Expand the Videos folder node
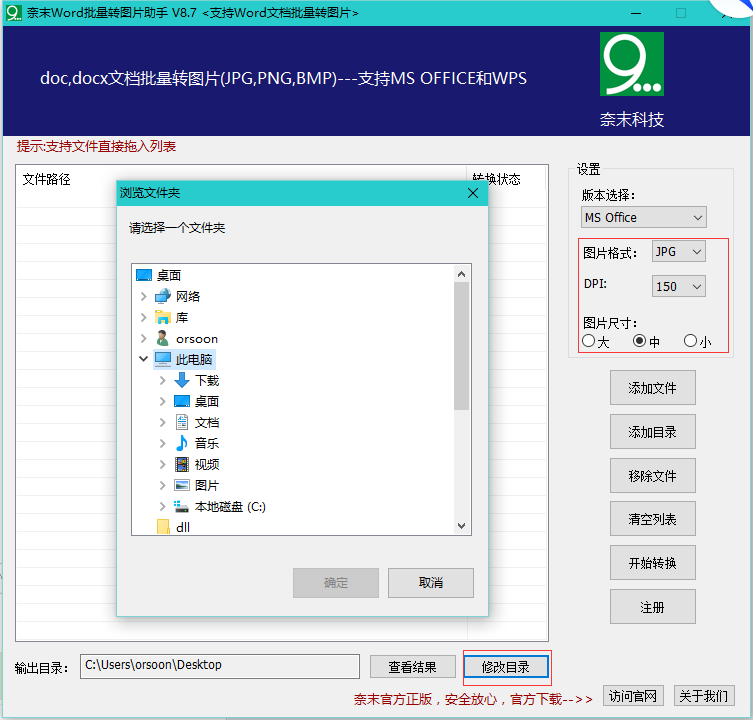 coord(163,464)
